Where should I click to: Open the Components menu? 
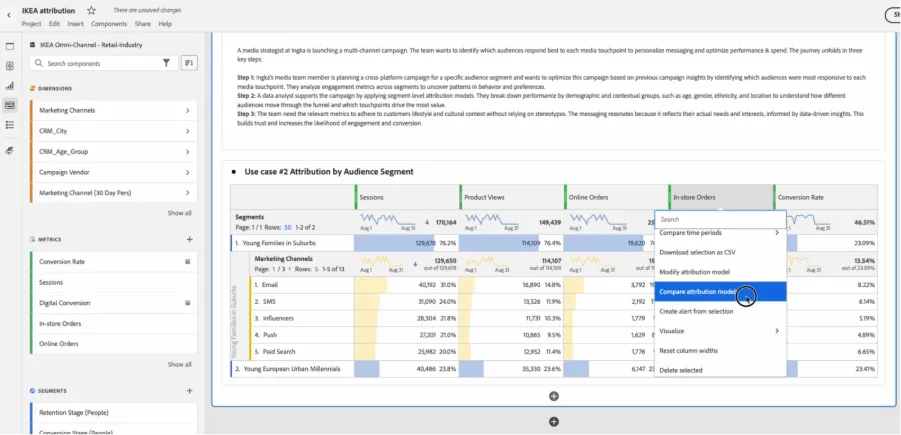(x=109, y=24)
